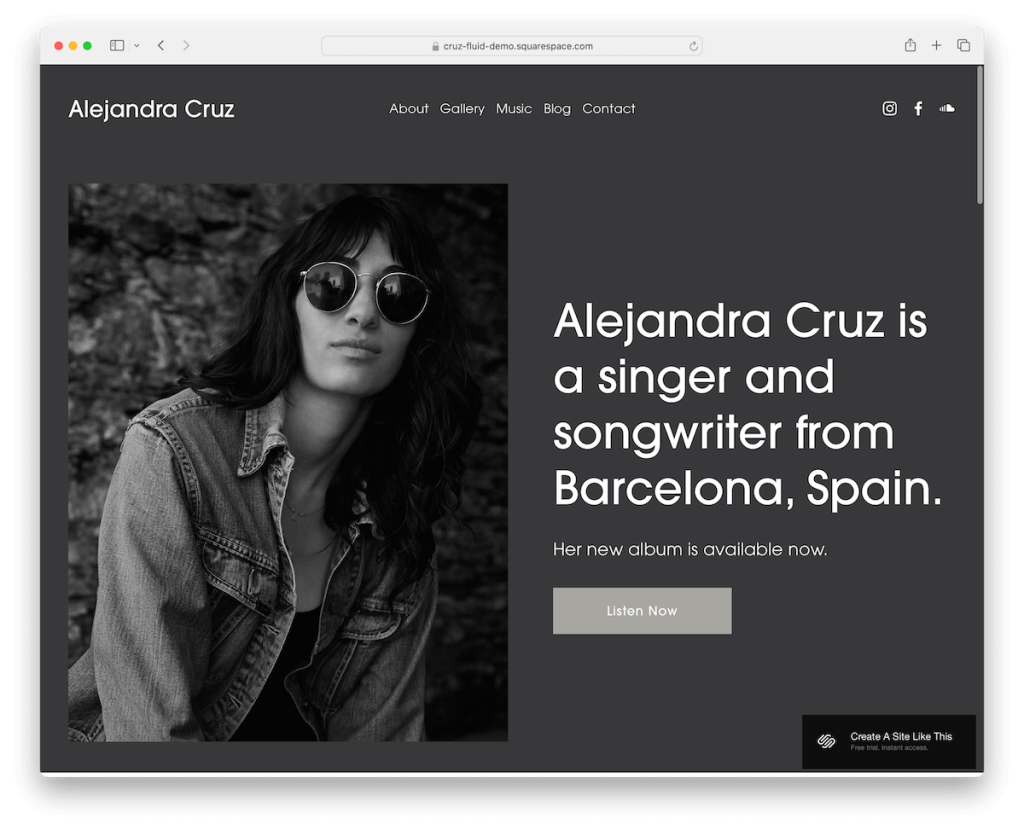Click the address bar URL field
The width and height of the screenshot is (1024, 830).
[x=511, y=46]
